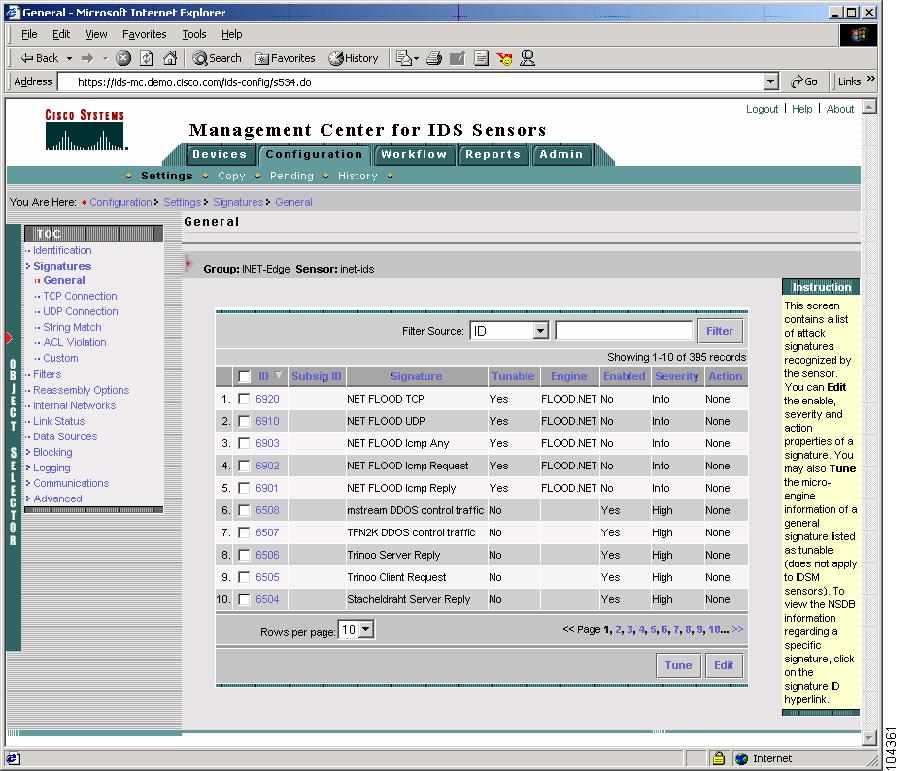Screen dimensions: 898x771
Task: Click the Print icon in toolbar
Action: [x=434, y=58]
